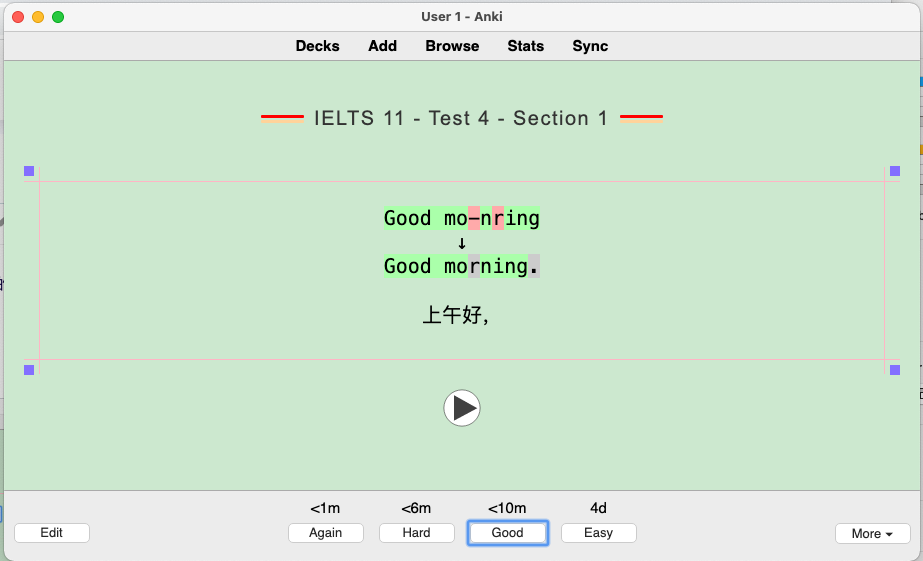Click the typed answer 'Good mo-nring'
This screenshot has height=561, width=923.
click(x=461, y=218)
